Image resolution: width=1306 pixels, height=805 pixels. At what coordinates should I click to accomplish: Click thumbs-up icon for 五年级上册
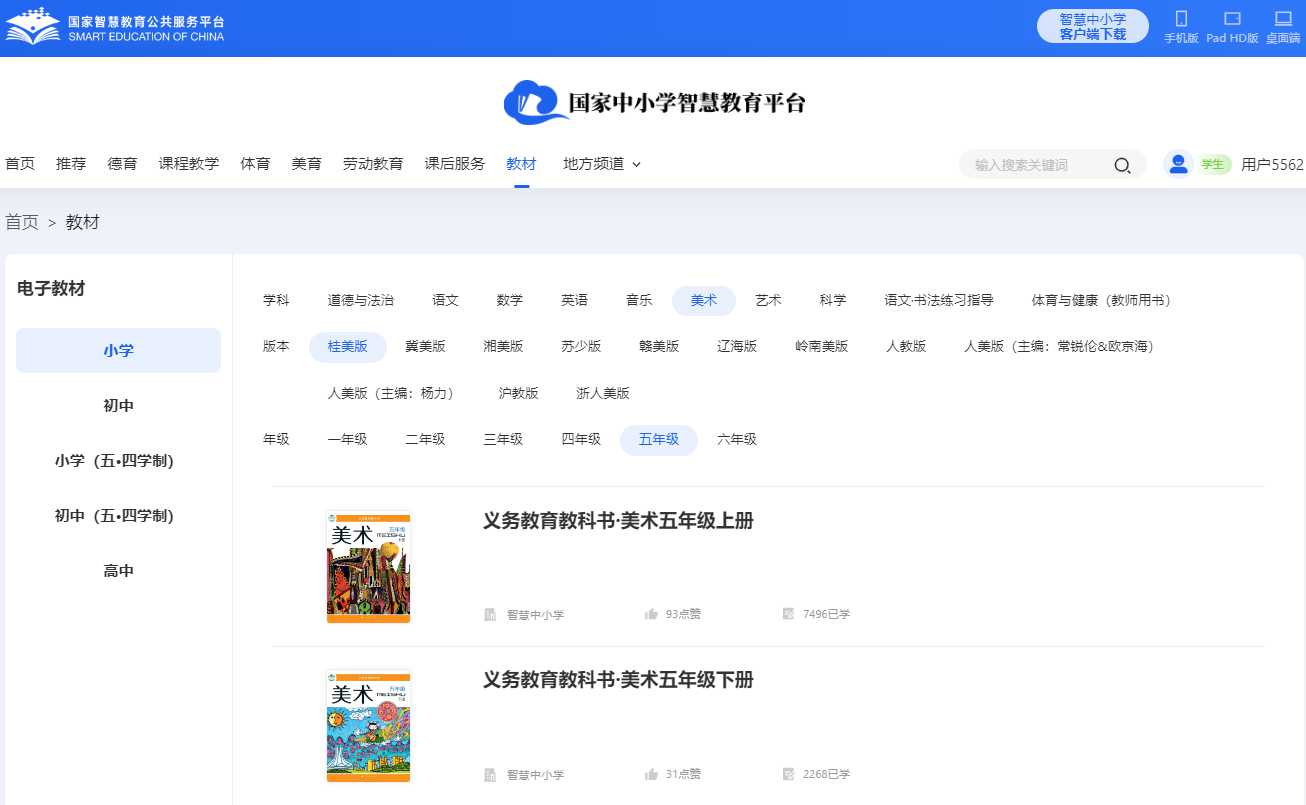coord(651,614)
